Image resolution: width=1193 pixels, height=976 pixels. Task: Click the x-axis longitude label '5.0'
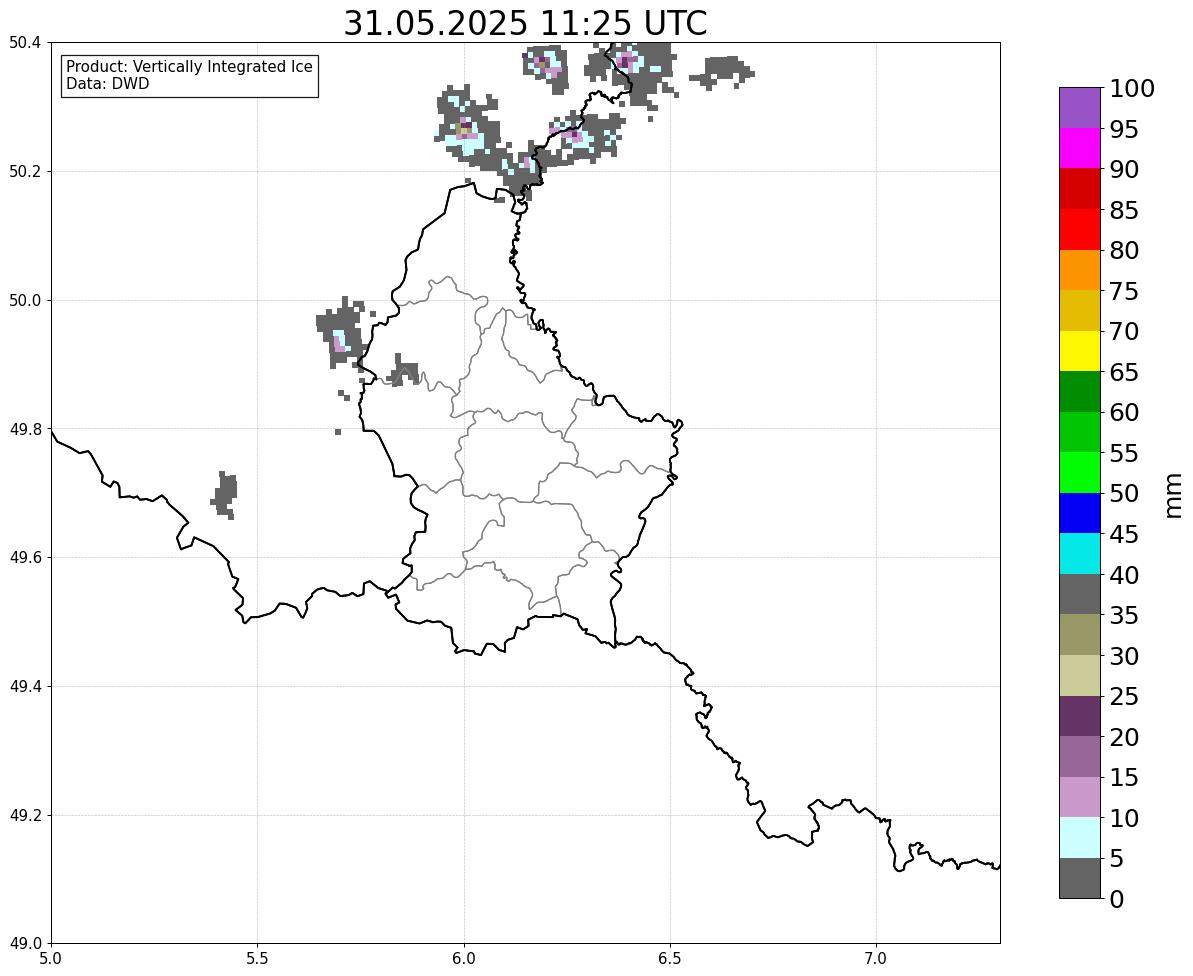click(51, 959)
